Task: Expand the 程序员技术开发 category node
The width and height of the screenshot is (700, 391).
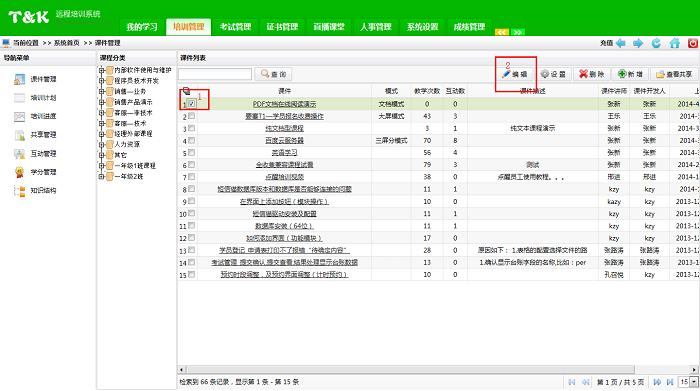Action: pyautogui.click(x=102, y=81)
